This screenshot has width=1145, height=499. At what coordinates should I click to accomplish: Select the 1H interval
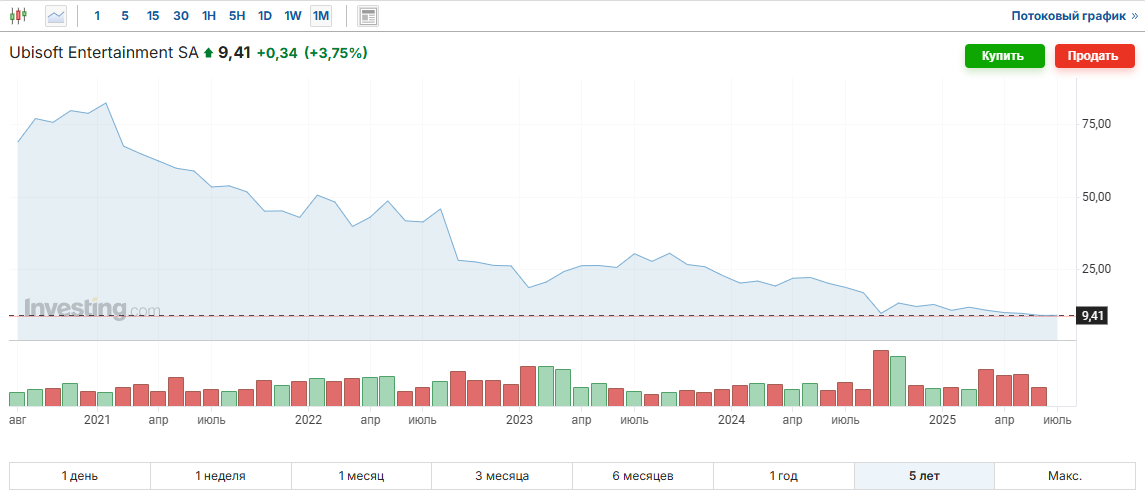(209, 15)
